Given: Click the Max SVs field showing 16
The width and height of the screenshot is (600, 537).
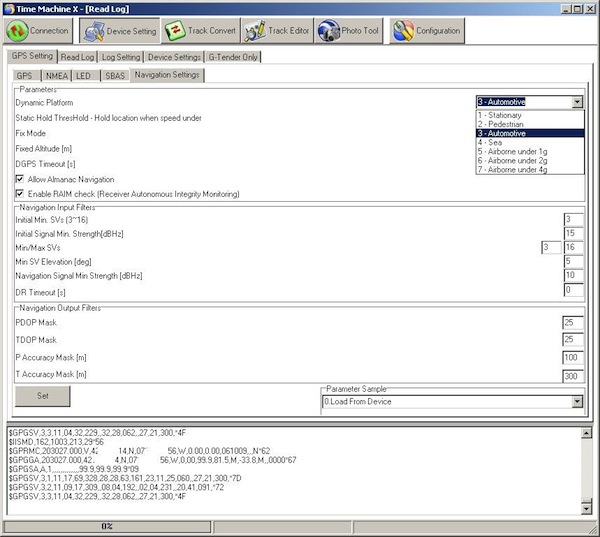Looking at the screenshot, I should (x=573, y=247).
